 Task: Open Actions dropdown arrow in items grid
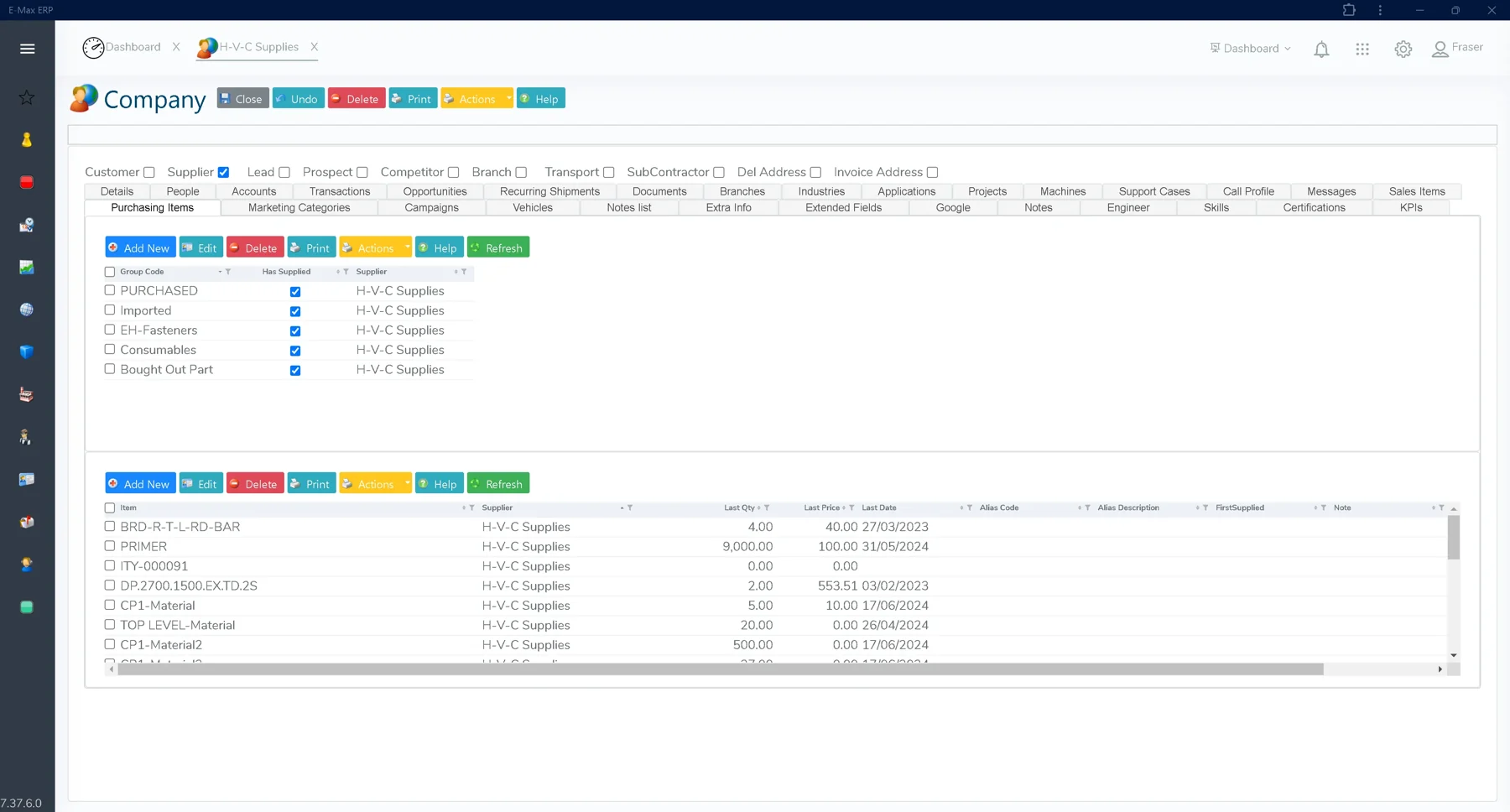407,483
